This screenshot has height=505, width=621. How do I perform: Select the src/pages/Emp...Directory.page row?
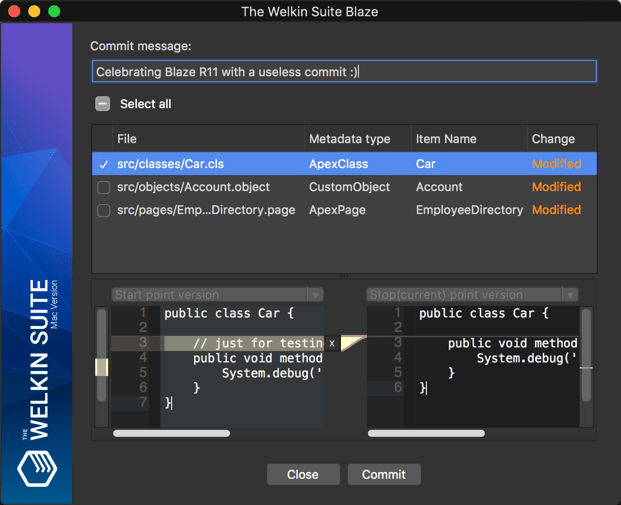(344, 210)
